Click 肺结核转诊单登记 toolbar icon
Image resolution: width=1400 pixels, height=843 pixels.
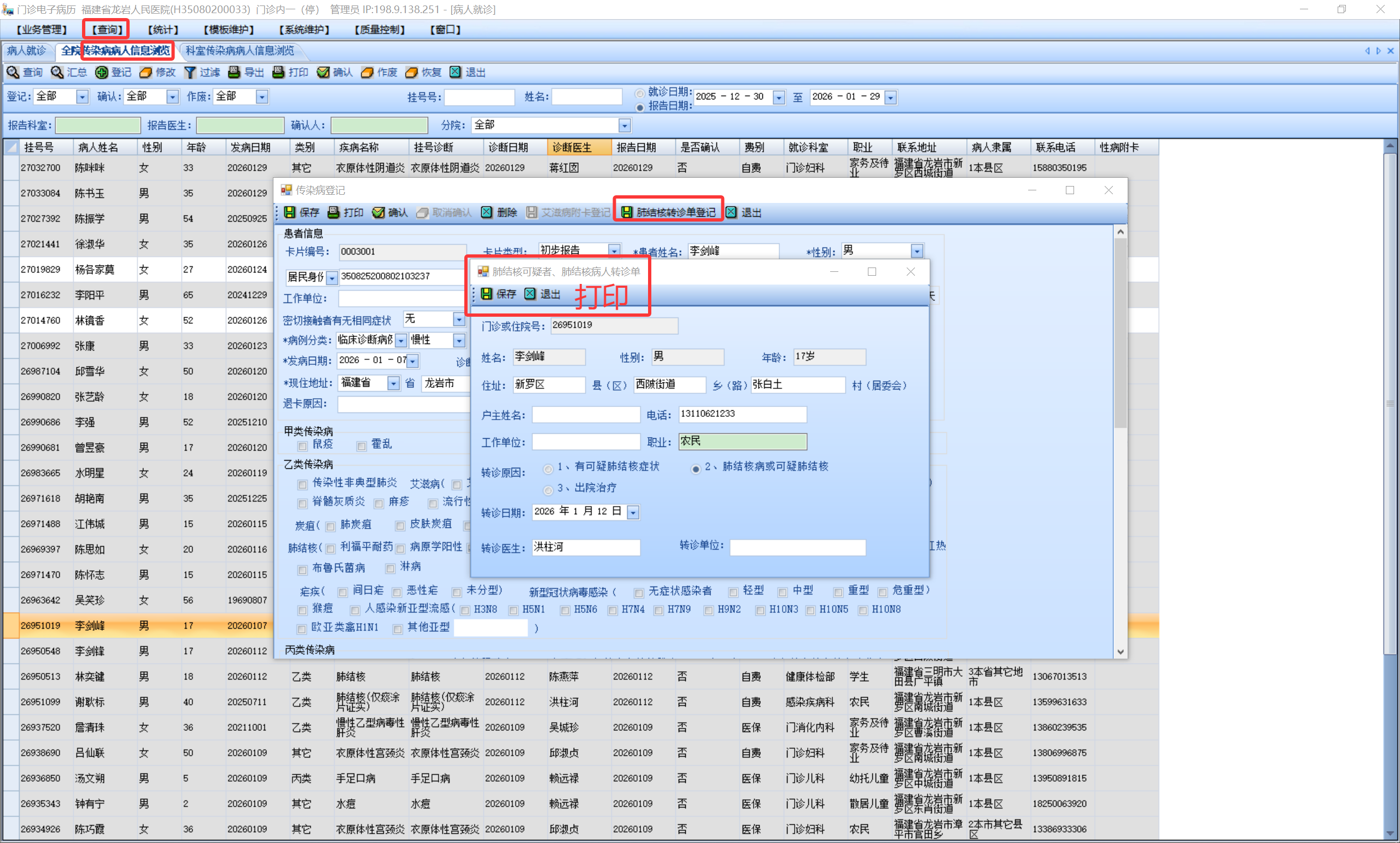tap(627, 212)
